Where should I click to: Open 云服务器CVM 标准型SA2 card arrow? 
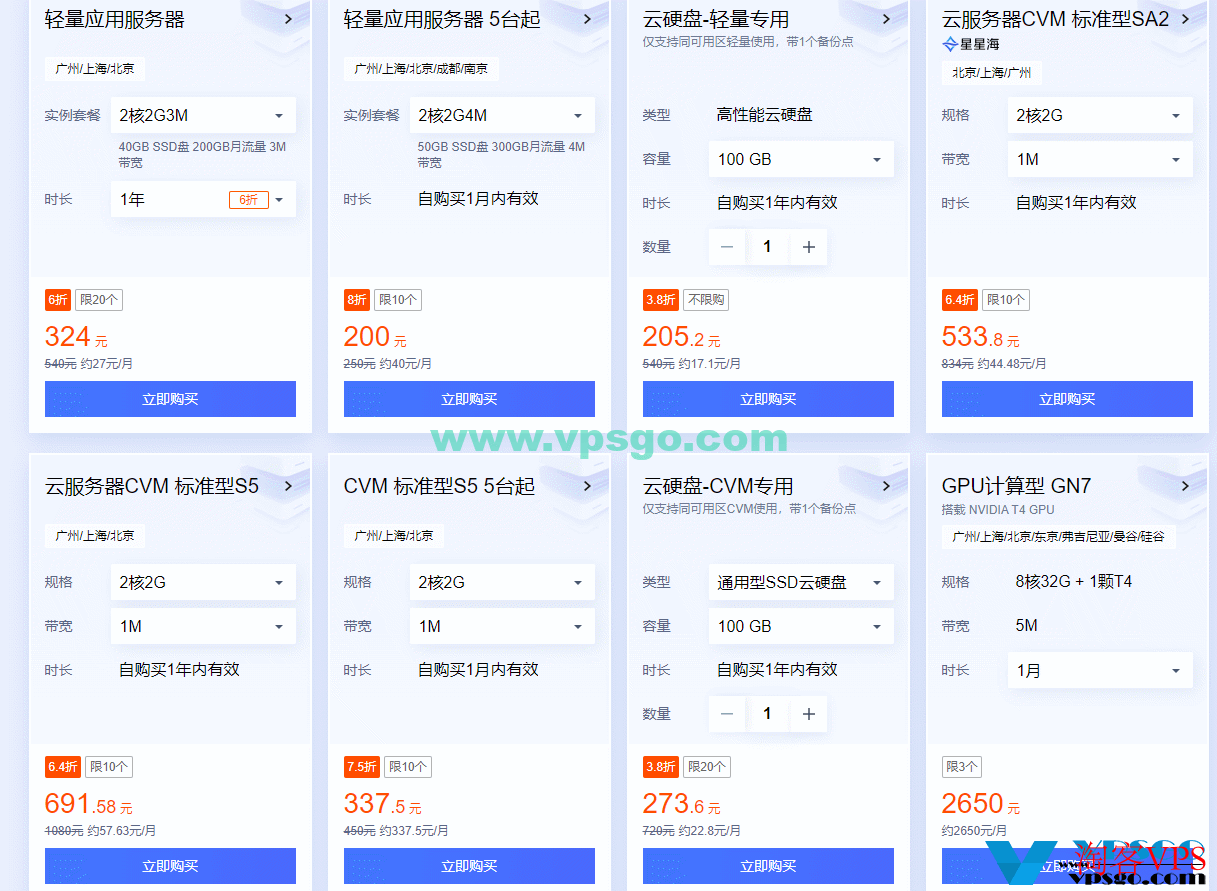1185,19
